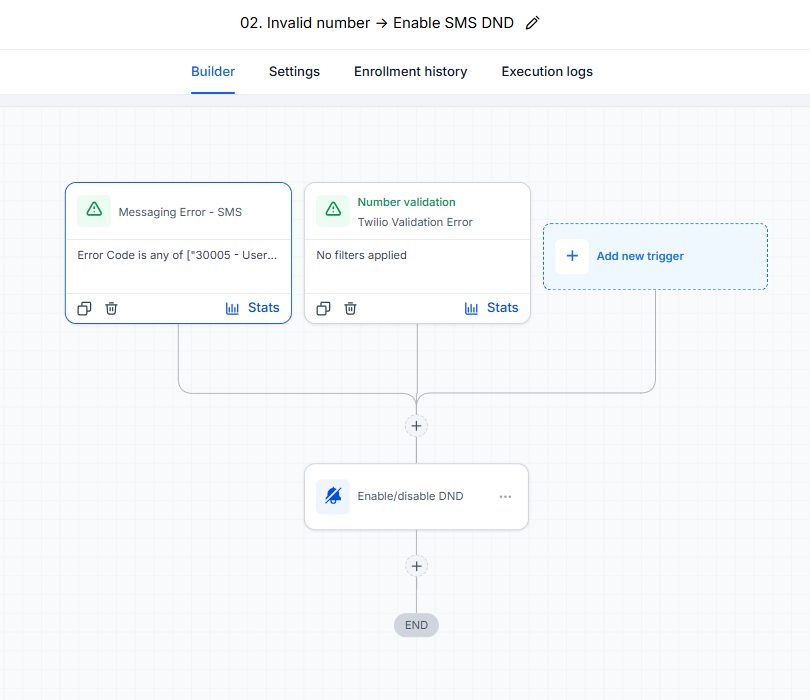View Stats for Number validation trigger
This screenshot has height=700, width=810.
[491, 308]
